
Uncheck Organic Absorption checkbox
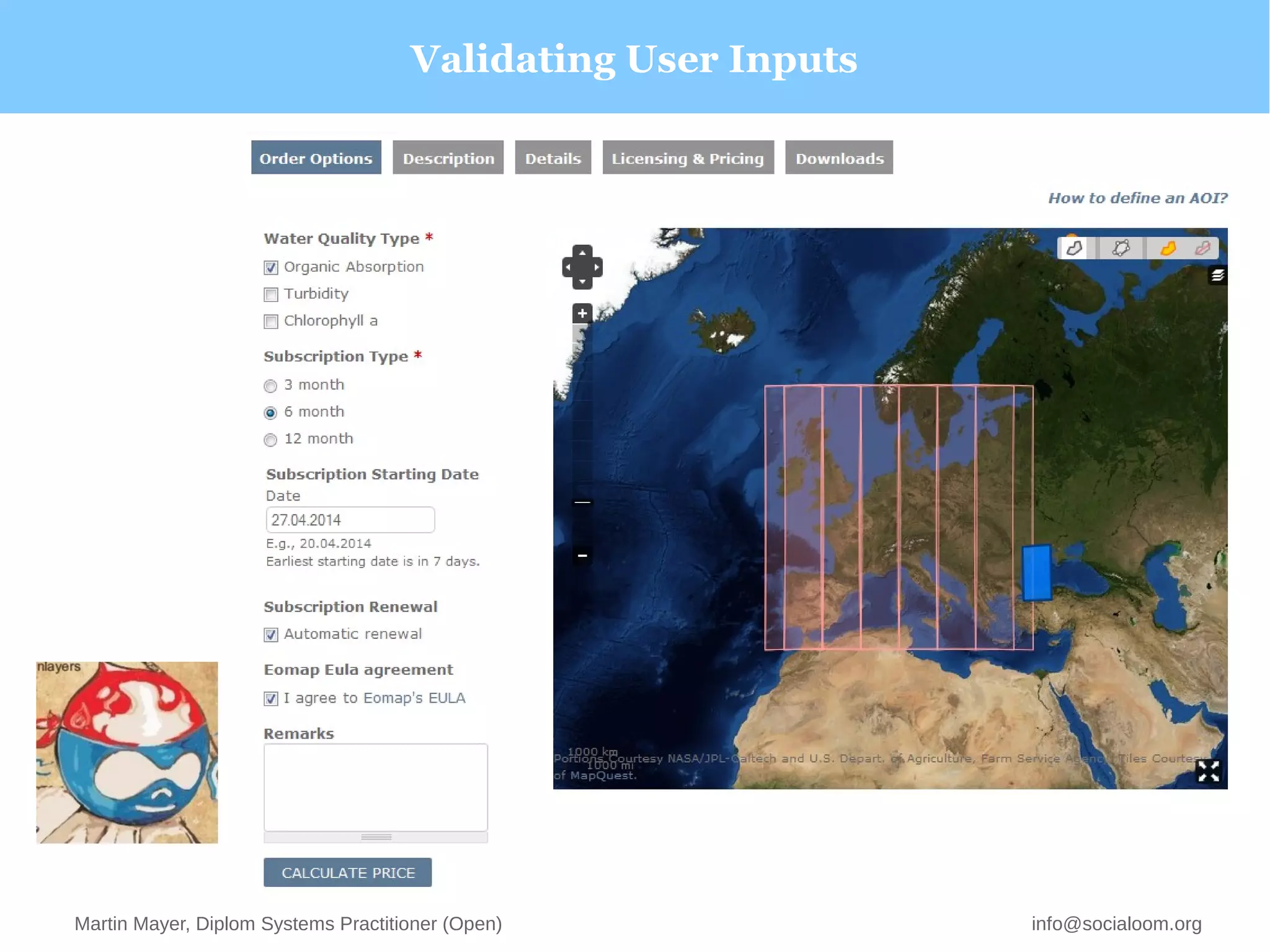271,267
